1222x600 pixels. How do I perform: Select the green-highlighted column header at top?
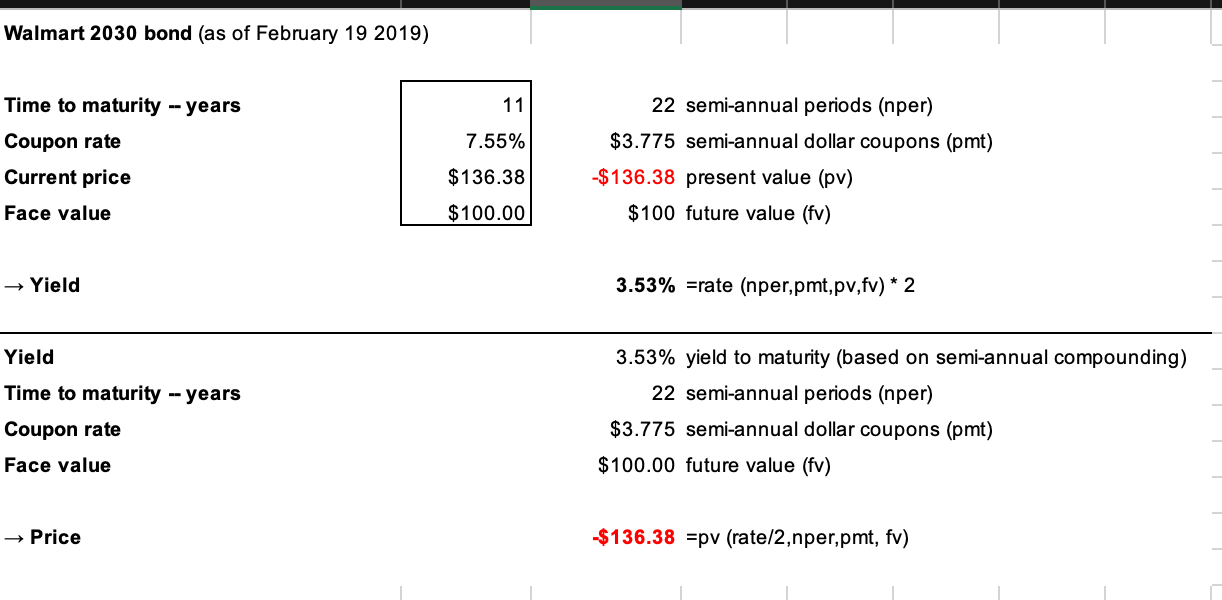point(606,5)
